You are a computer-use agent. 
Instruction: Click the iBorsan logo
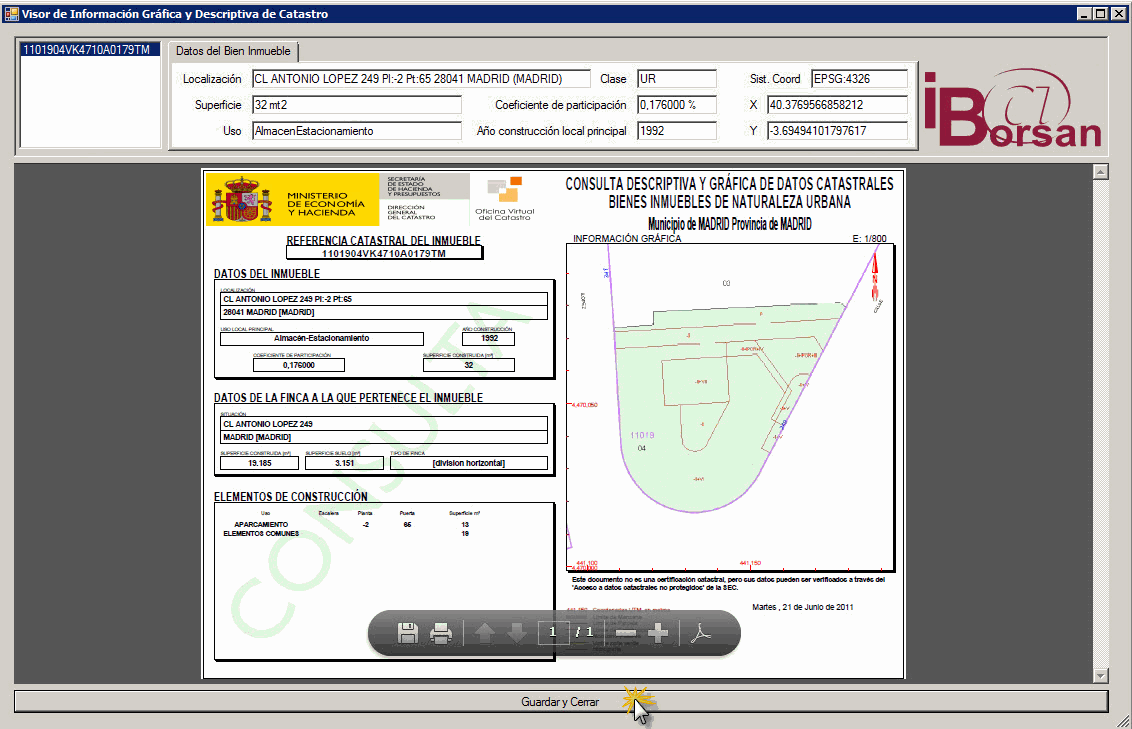click(1012, 108)
